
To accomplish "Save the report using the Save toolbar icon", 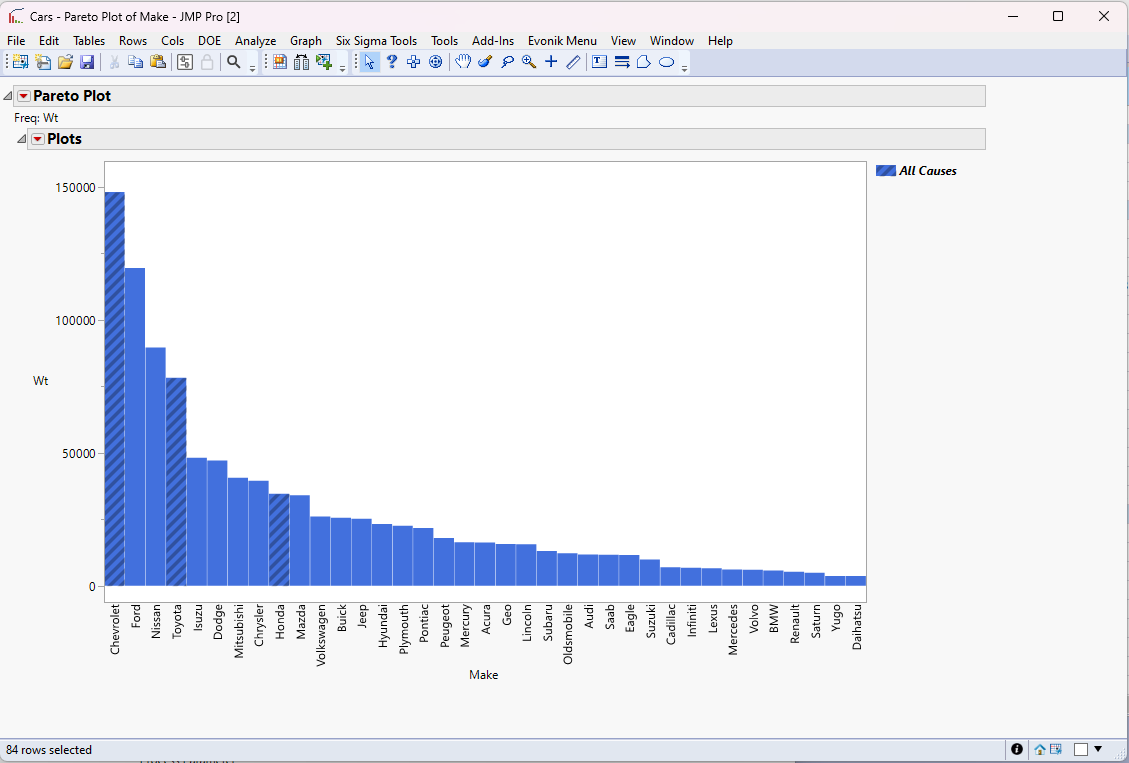I will 88,62.
